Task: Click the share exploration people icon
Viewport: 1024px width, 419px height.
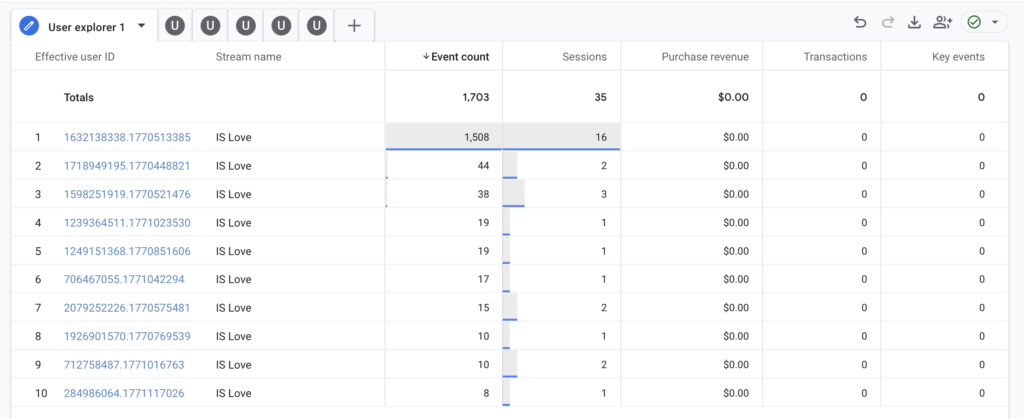Action: (942, 23)
